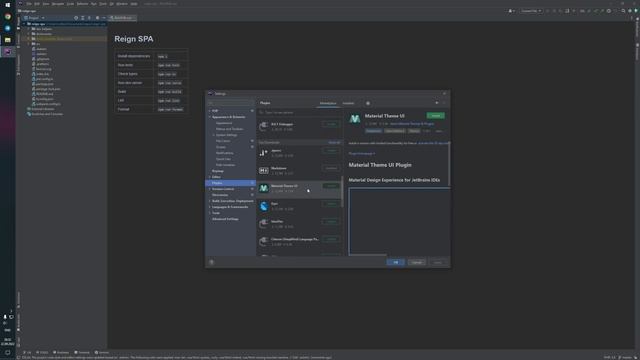This screenshot has width=640, height=360.
Task: Click Show all link in plugin list
Action: [x=334, y=142]
